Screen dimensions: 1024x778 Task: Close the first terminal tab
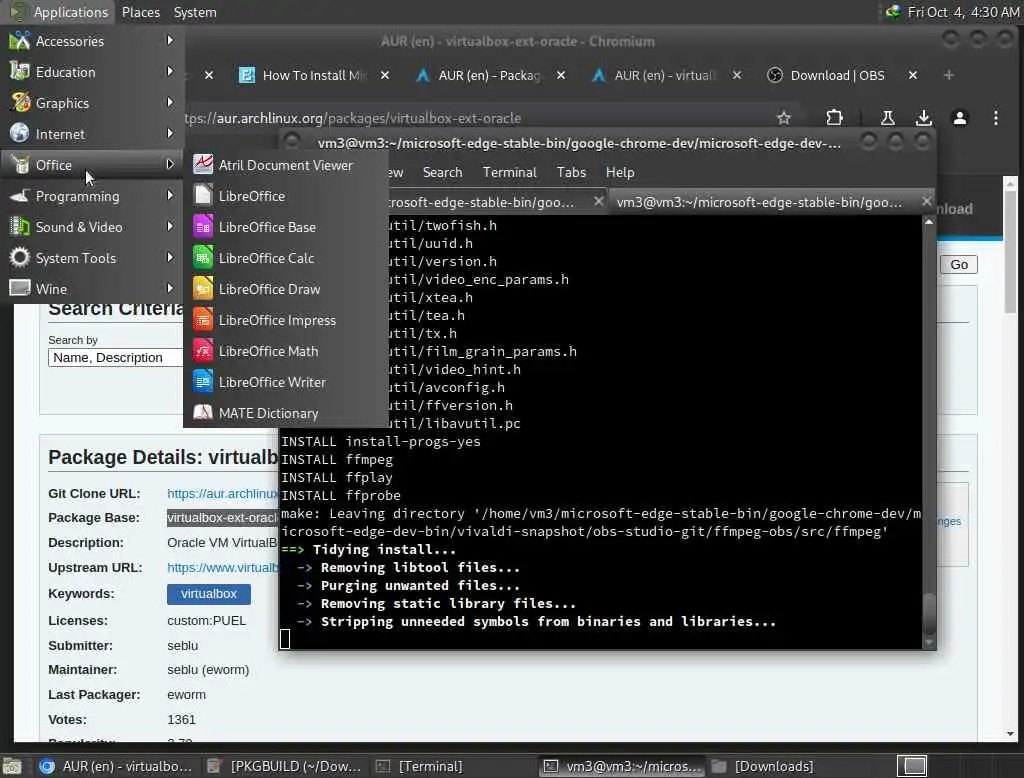click(x=598, y=202)
